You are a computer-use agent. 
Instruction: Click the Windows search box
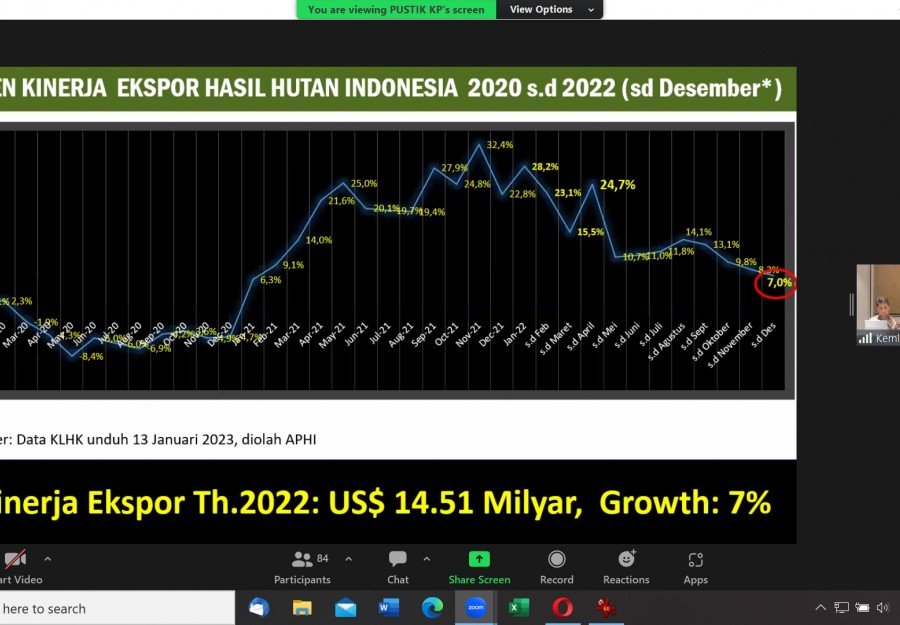coord(117,608)
